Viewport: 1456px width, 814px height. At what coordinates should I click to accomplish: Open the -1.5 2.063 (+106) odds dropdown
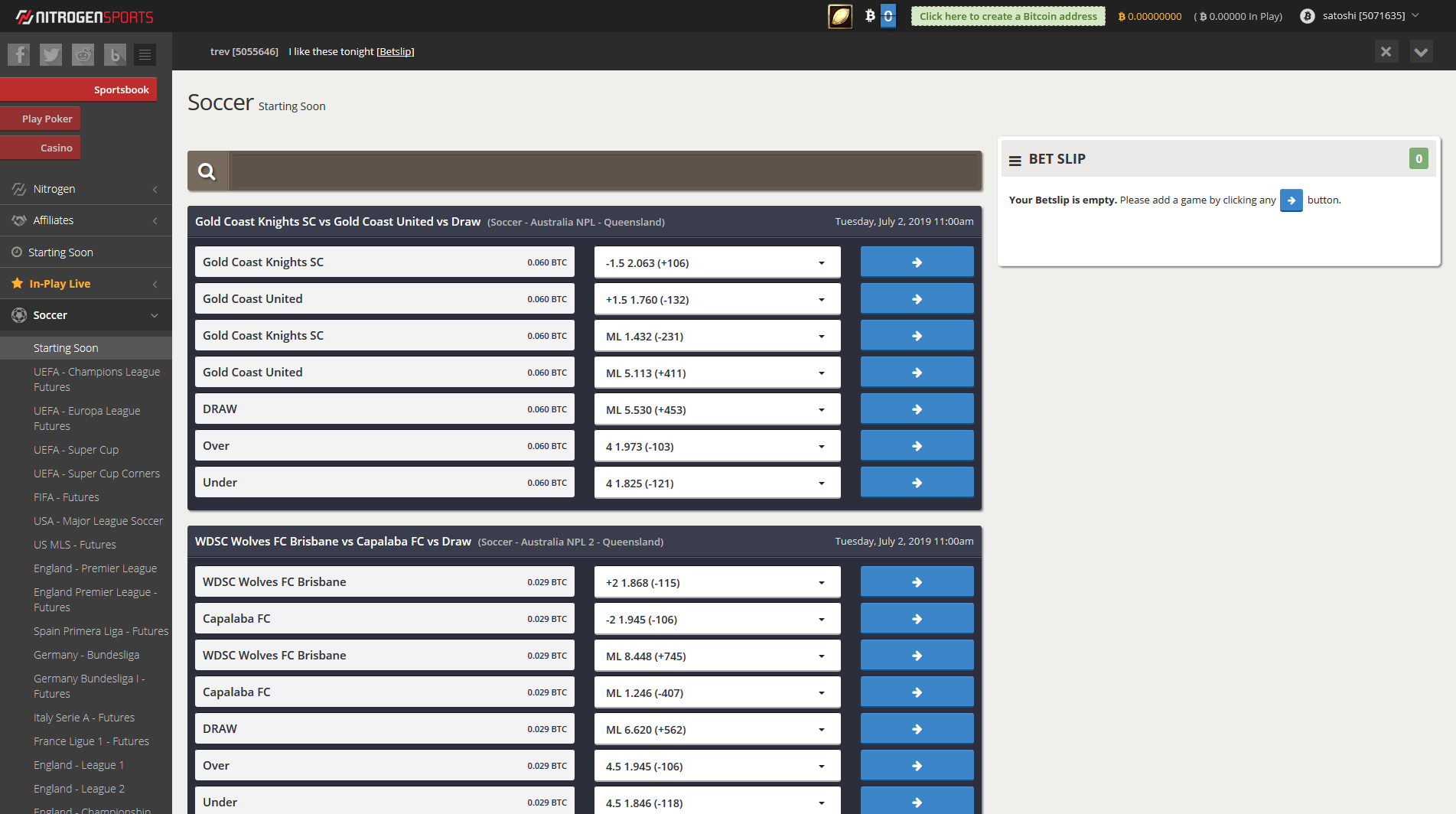717,262
